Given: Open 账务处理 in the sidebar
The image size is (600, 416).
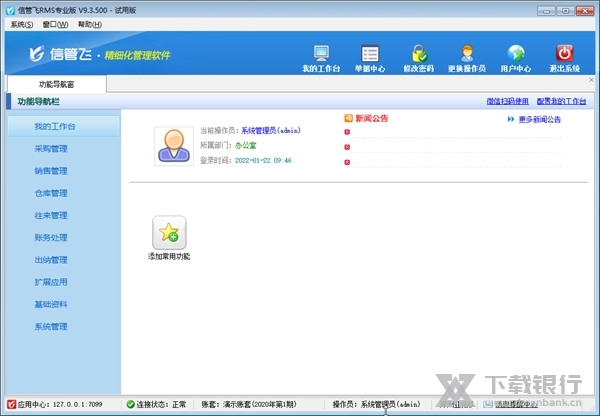Looking at the screenshot, I should [x=51, y=237].
